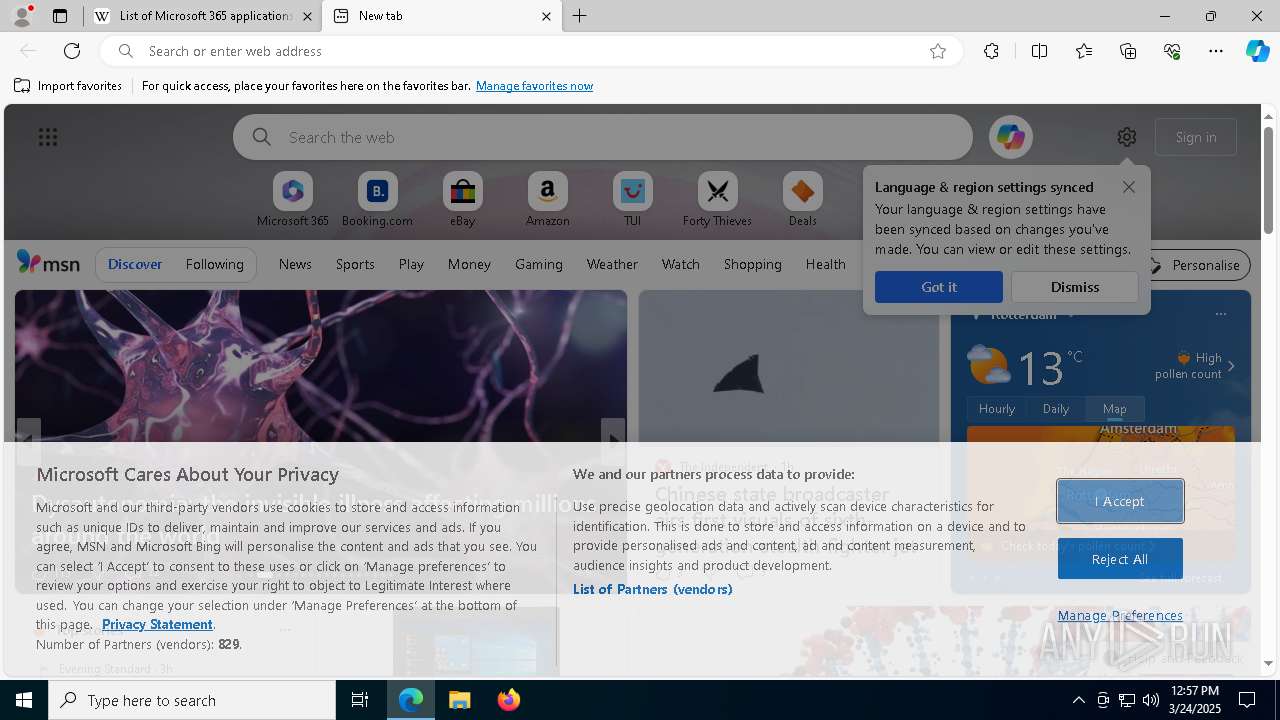Close the New tab tab
The height and width of the screenshot is (720, 1280).
[546, 16]
